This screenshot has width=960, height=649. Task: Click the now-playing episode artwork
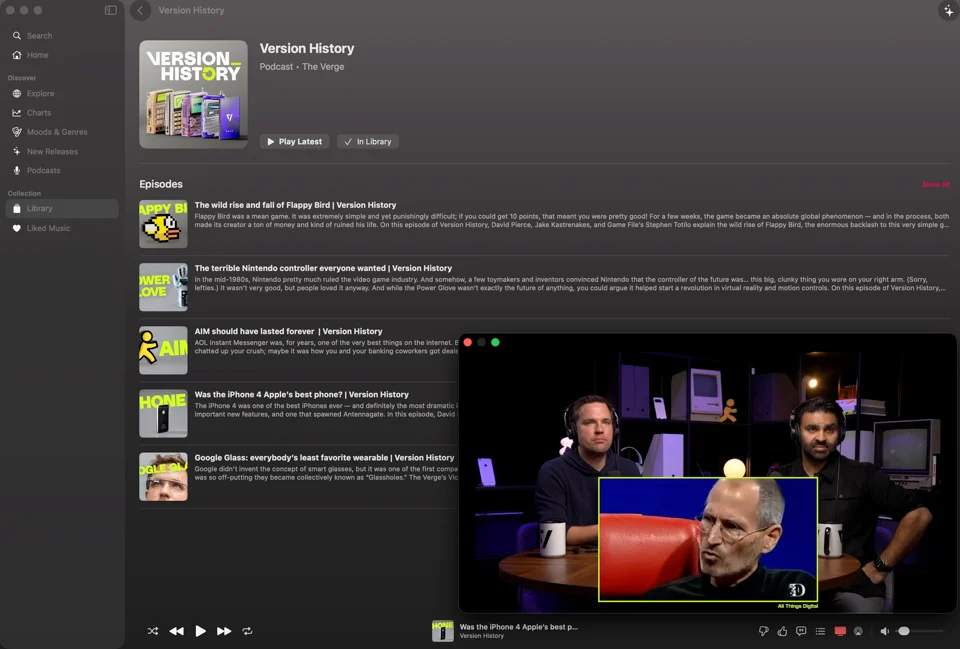pyautogui.click(x=443, y=631)
